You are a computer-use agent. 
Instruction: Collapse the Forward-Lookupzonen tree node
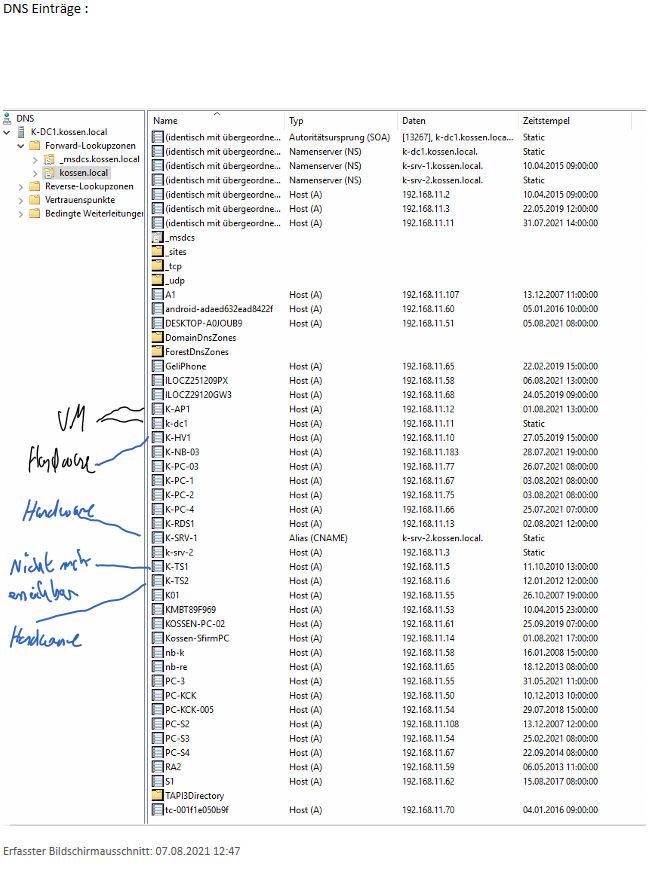click(21, 146)
